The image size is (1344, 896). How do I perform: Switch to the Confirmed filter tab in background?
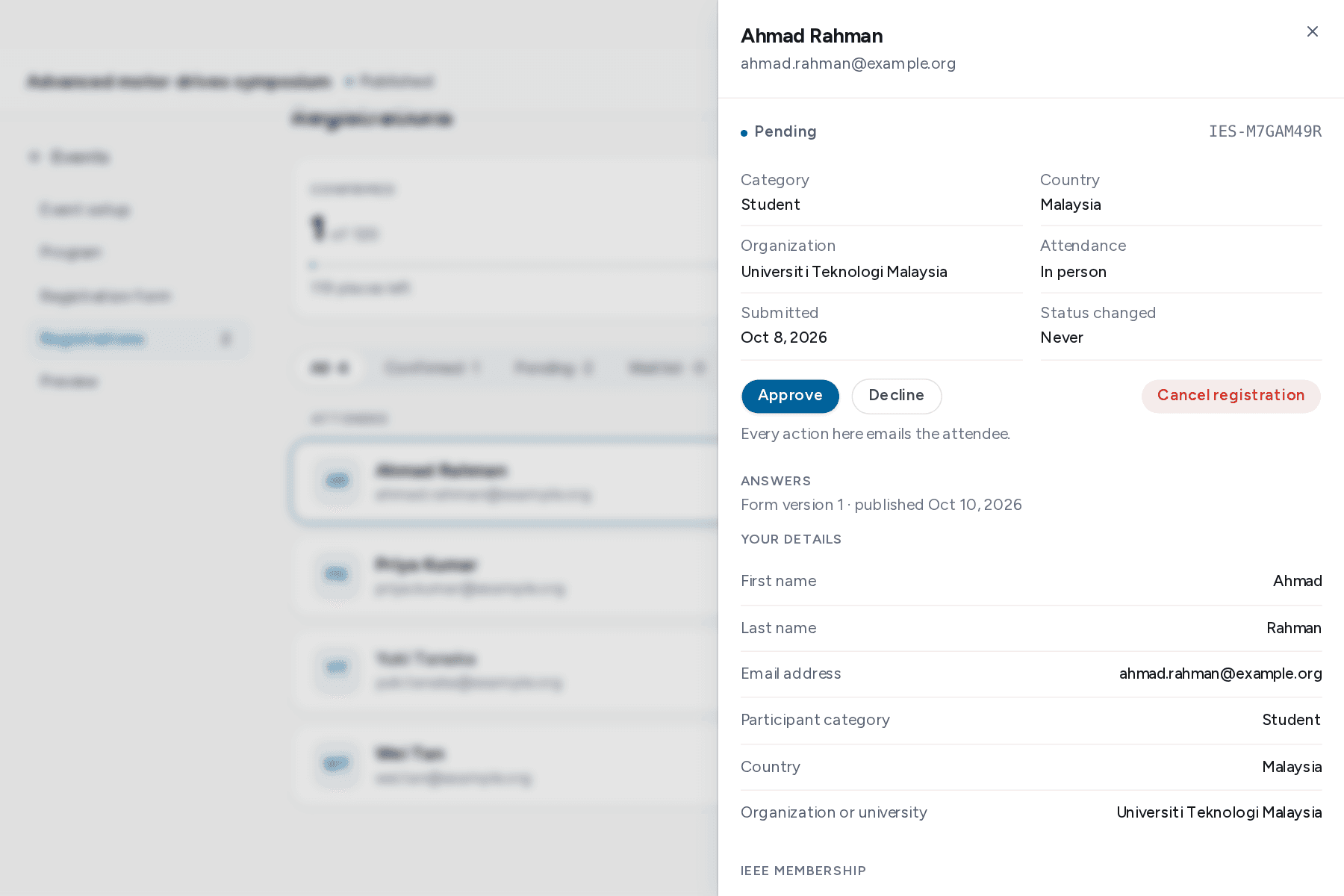432,367
